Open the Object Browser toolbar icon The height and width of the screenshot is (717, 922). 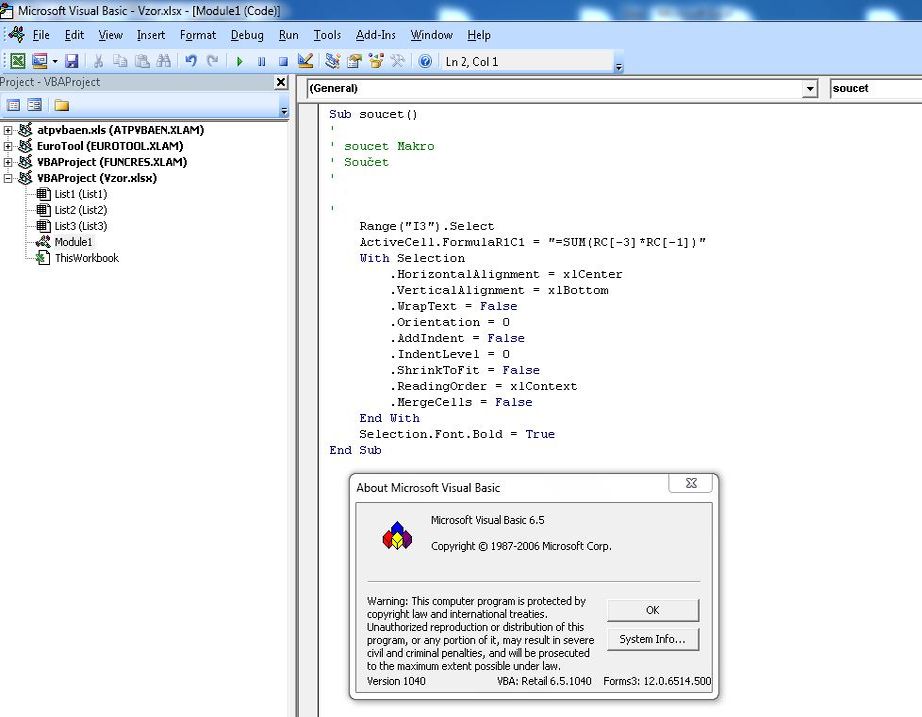pos(376,61)
